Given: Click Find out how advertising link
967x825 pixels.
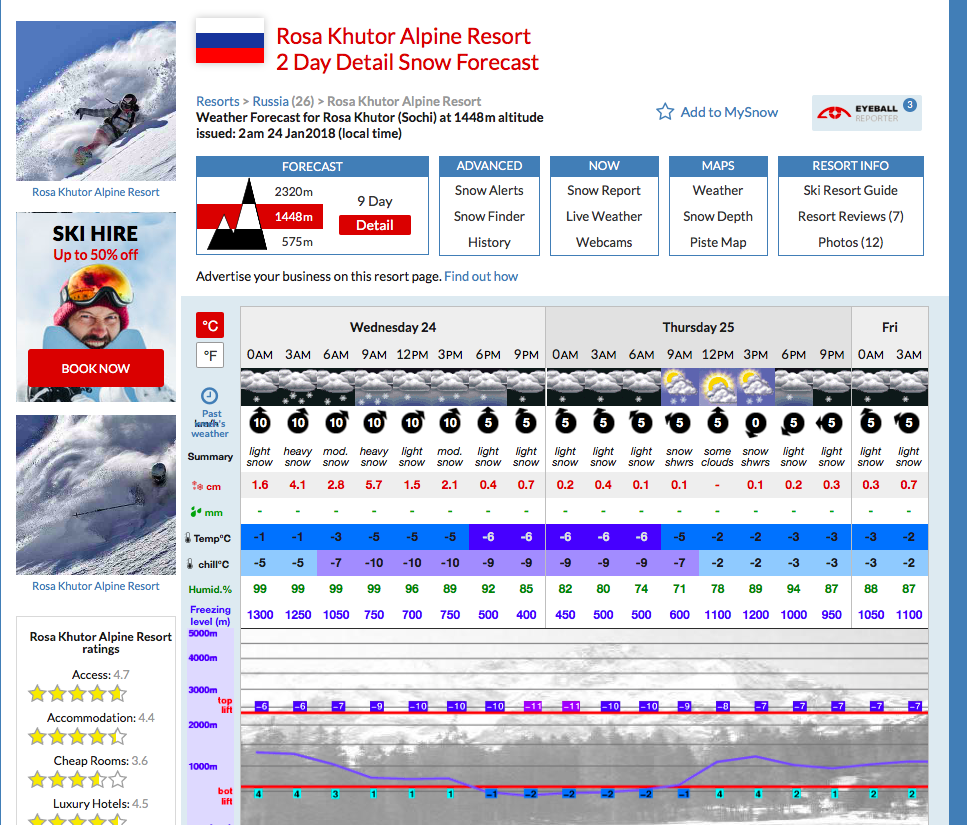Looking at the screenshot, I should click(481, 276).
